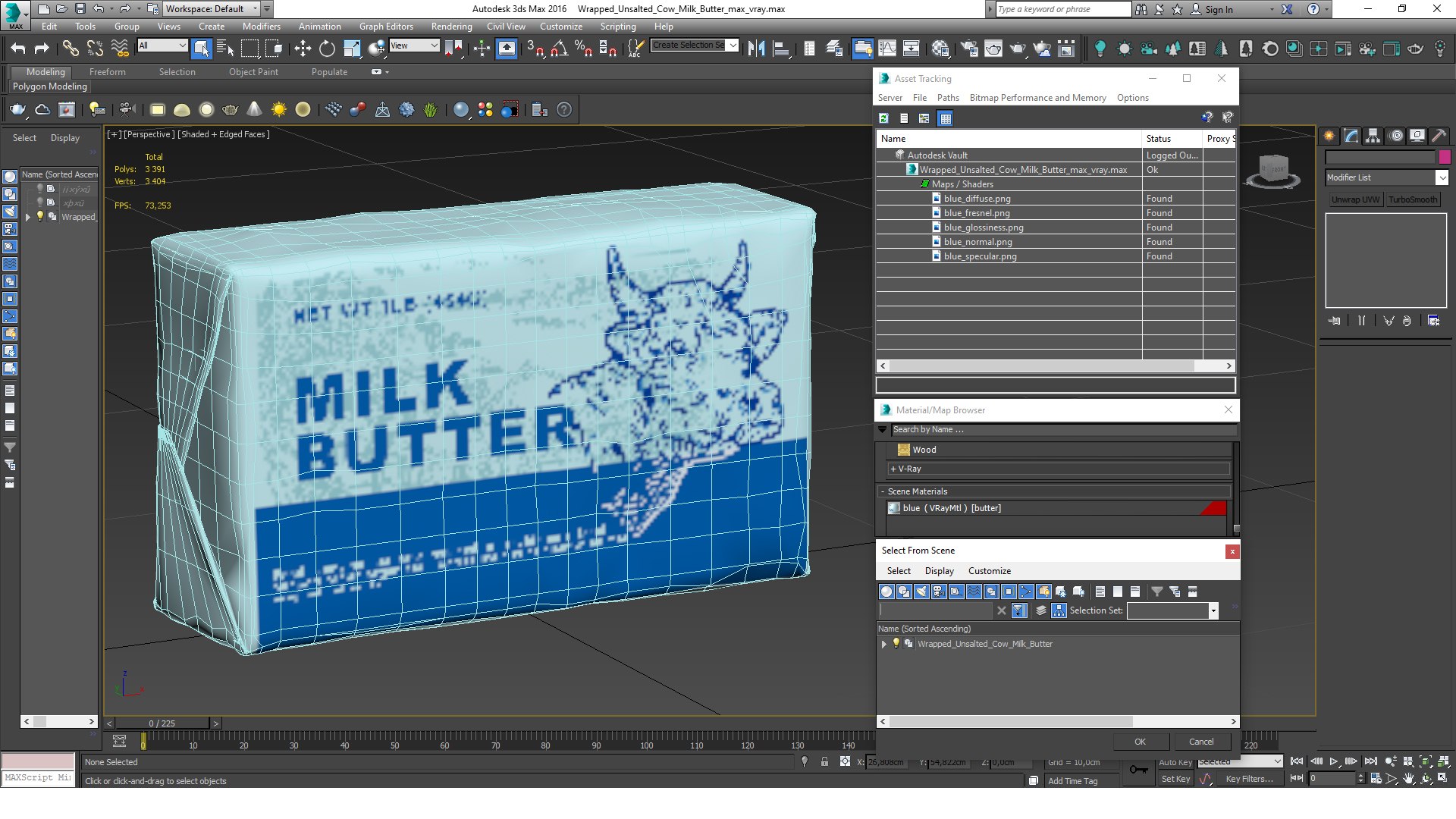Open the Utilities hammer panel icon
1456x819 pixels.
point(1439,136)
